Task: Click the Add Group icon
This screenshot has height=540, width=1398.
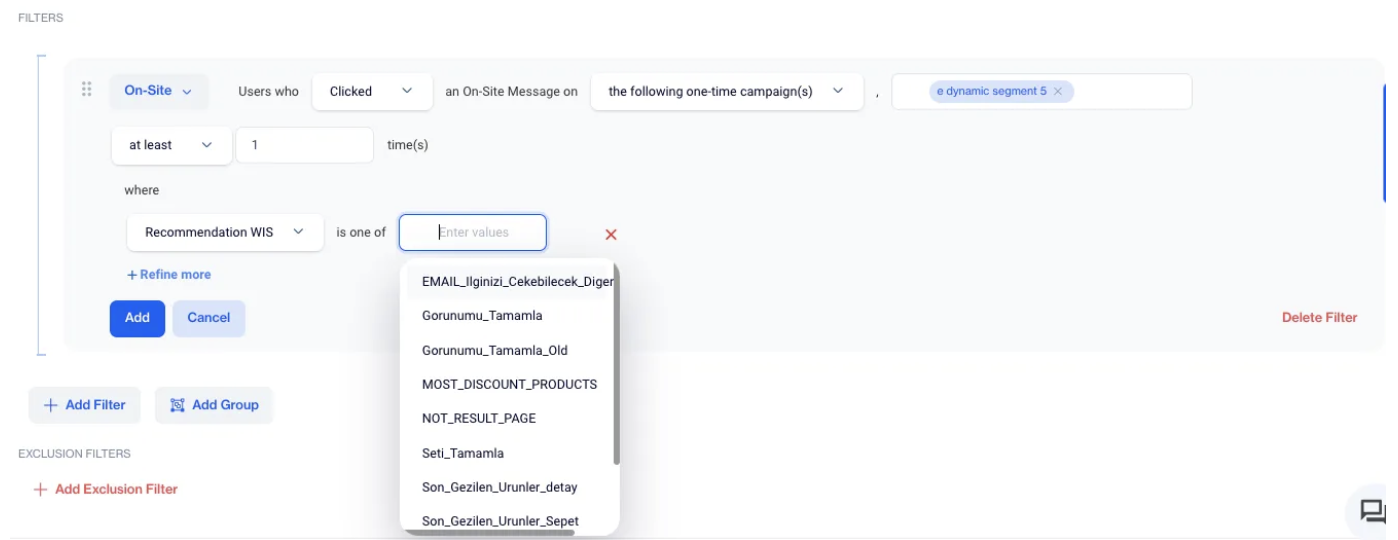Action: tap(177, 405)
